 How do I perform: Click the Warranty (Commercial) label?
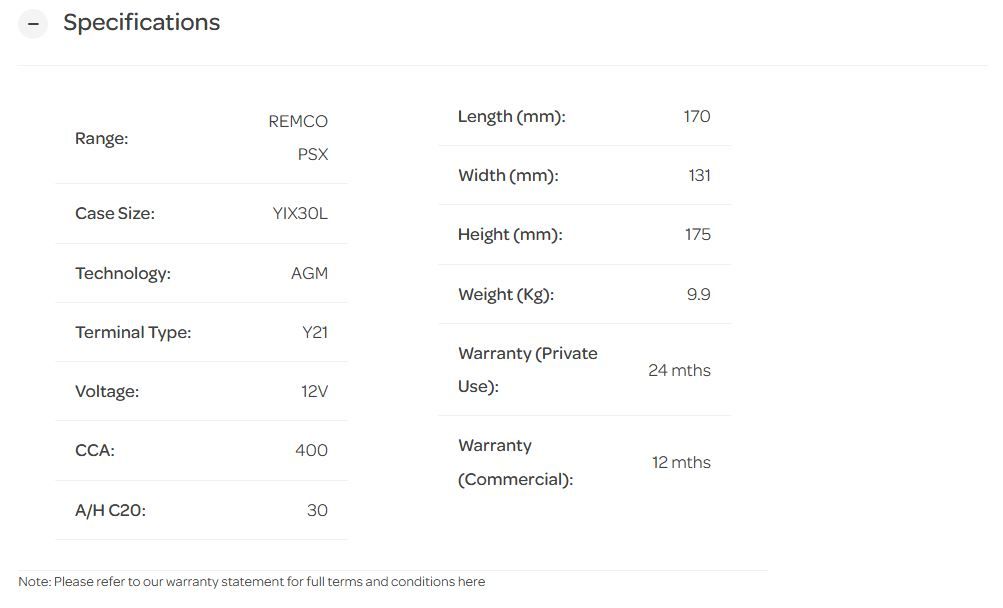tap(515, 462)
